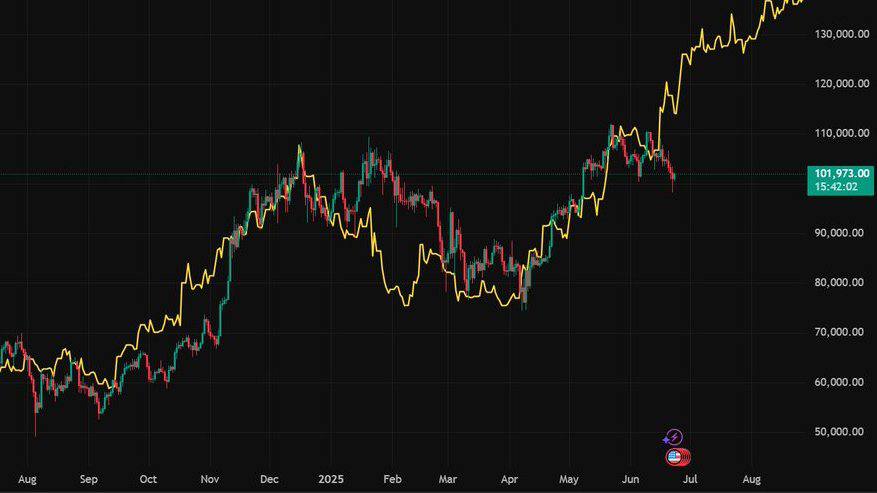This screenshot has width=877, height=493.
Task: Open the US flag economic event marker
Action: (676, 457)
